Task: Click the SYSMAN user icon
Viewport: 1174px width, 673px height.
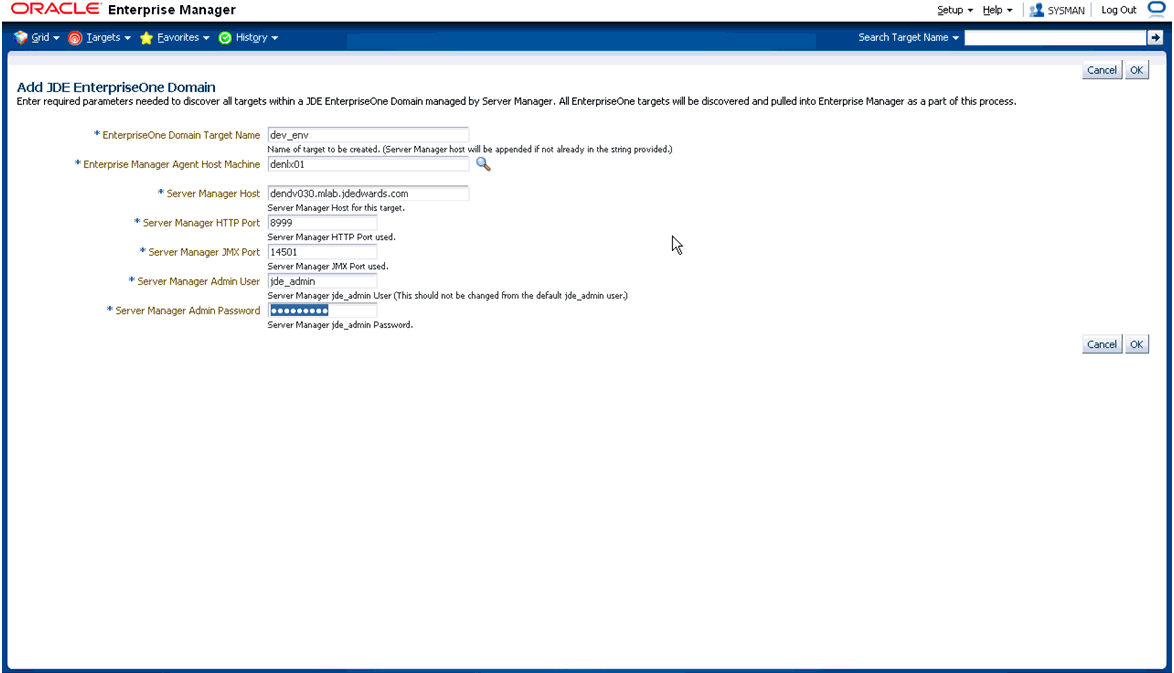Action: [x=1036, y=10]
